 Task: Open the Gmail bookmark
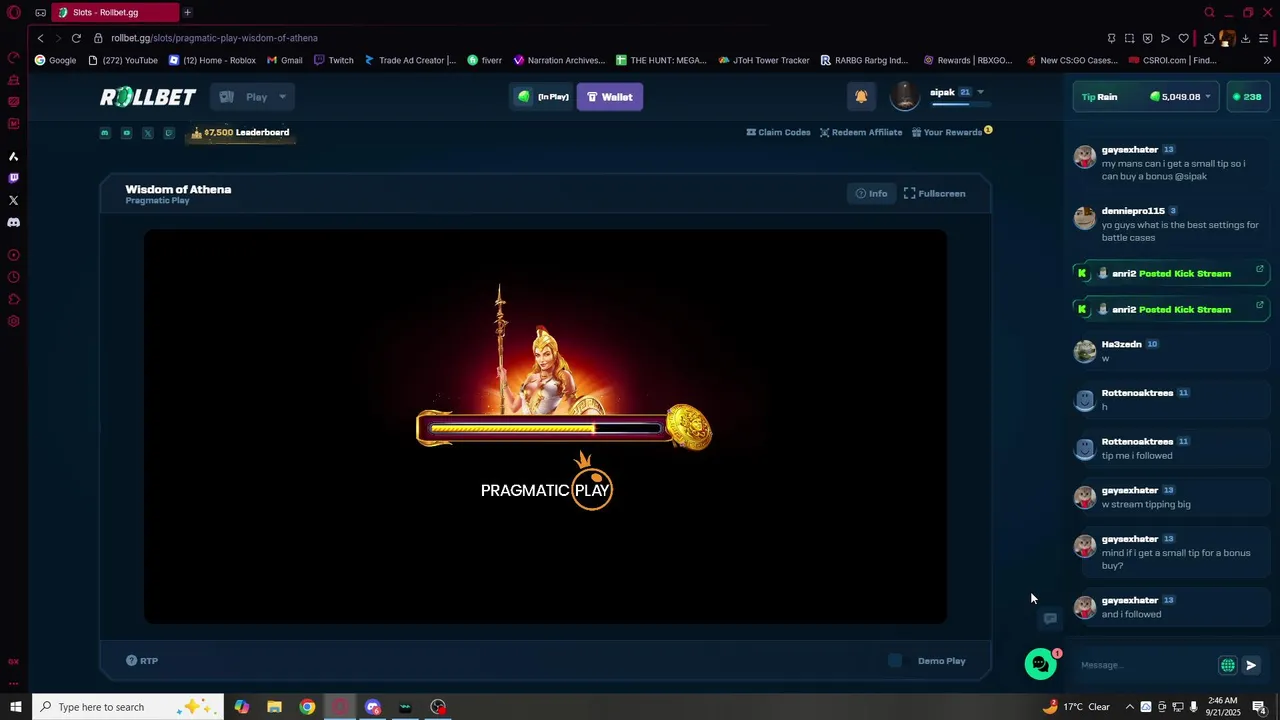pyautogui.click(x=284, y=60)
